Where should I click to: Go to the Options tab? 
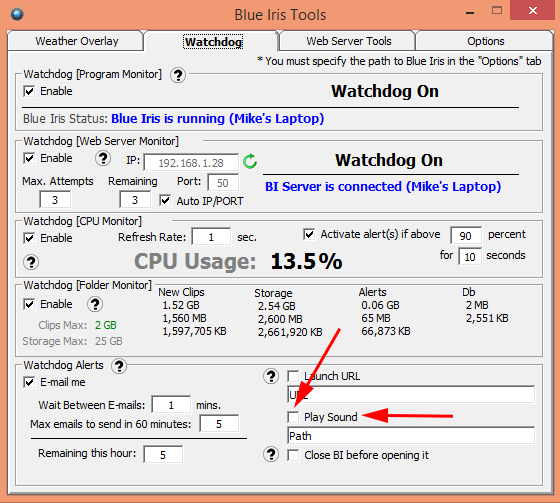click(486, 41)
